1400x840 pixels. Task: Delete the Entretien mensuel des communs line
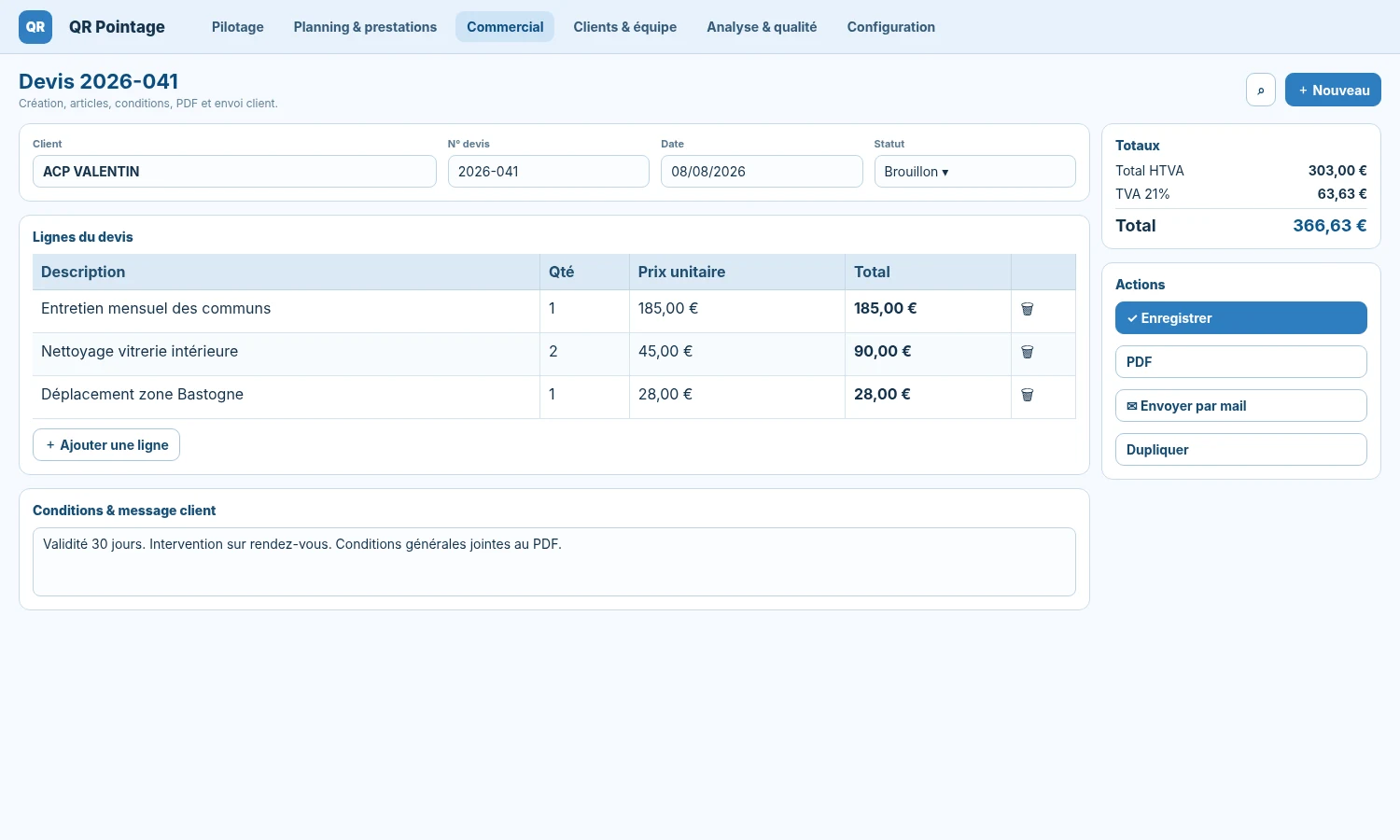pyautogui.click(x=1027, y=309)
